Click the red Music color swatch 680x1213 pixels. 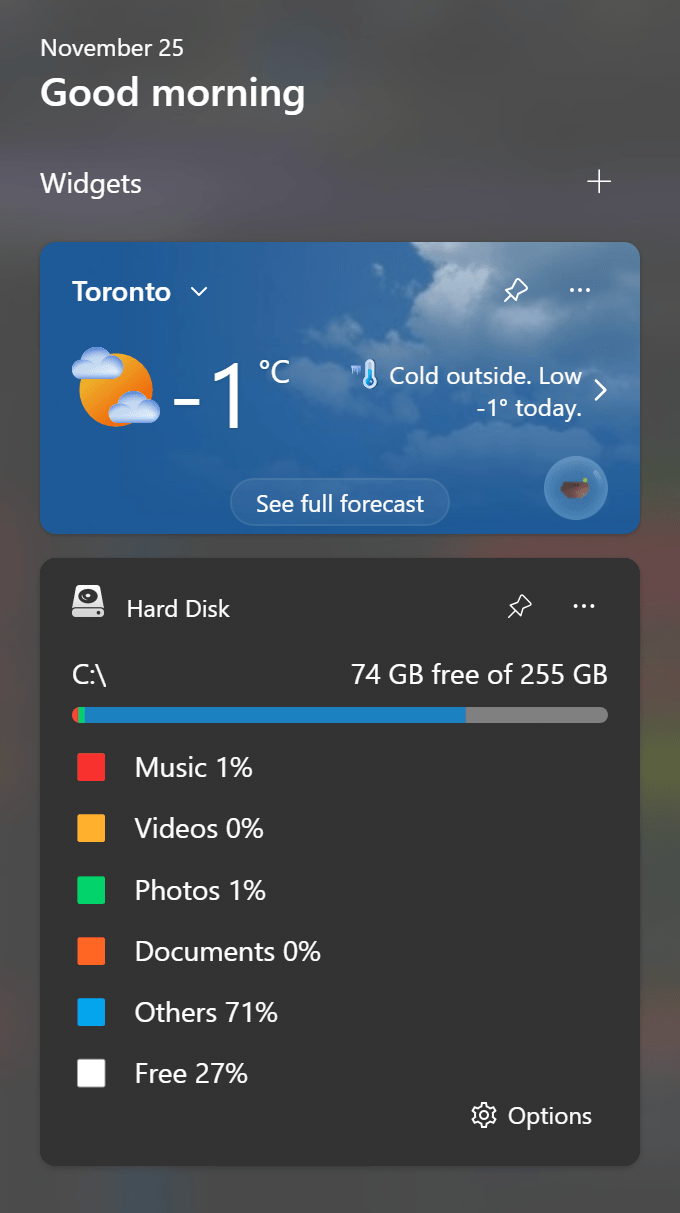[x=91, y=767]
